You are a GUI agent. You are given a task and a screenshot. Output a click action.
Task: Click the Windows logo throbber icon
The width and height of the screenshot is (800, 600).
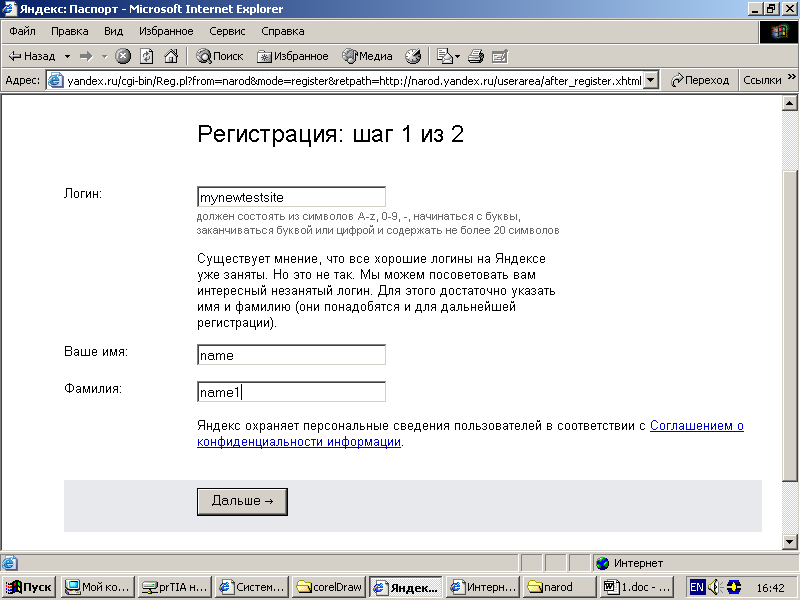[x=779, y=32]
